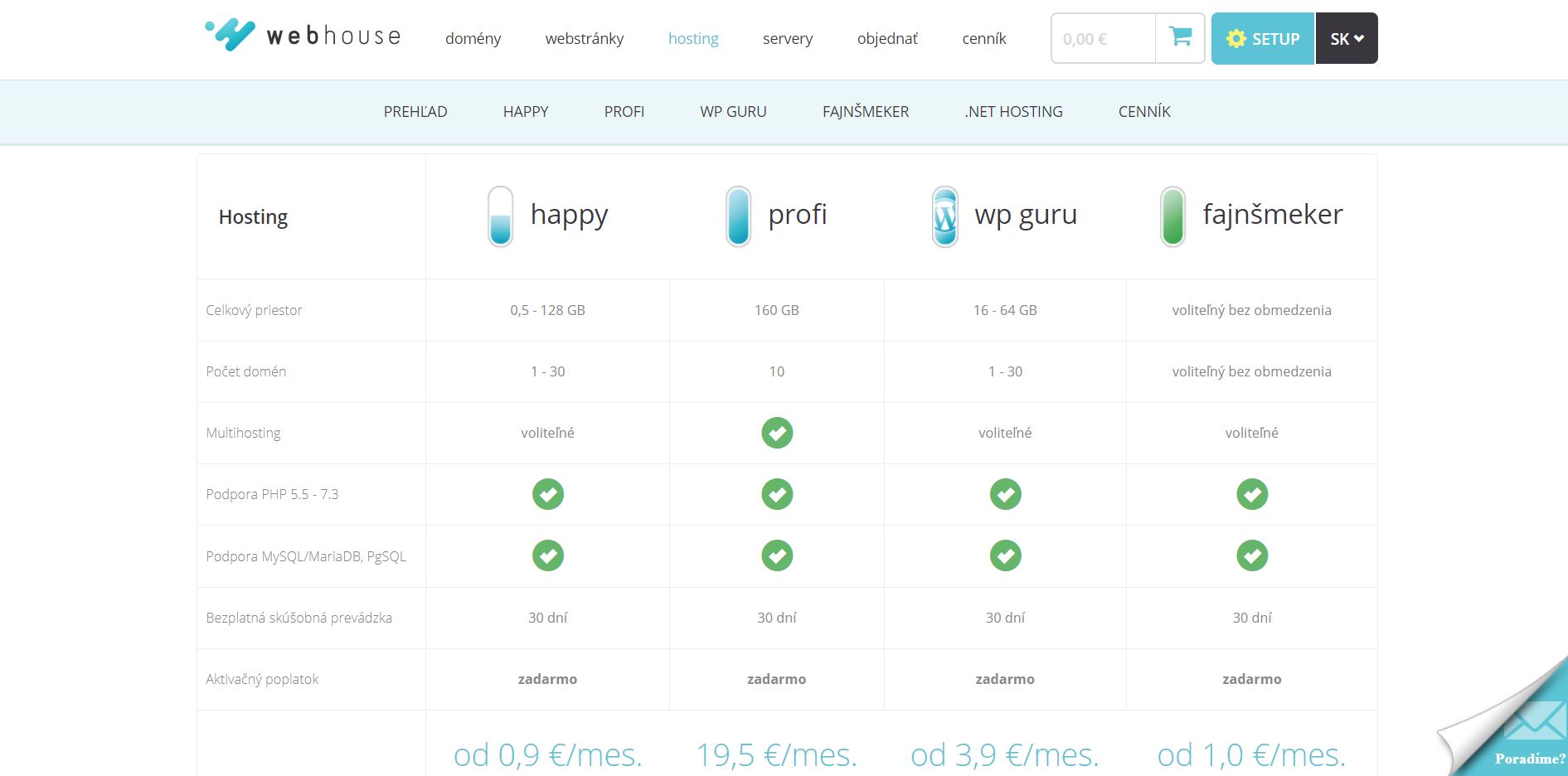1568x776 pixels.
Task: Click the 0,5 - 128 GB cell
Action: 548,310
